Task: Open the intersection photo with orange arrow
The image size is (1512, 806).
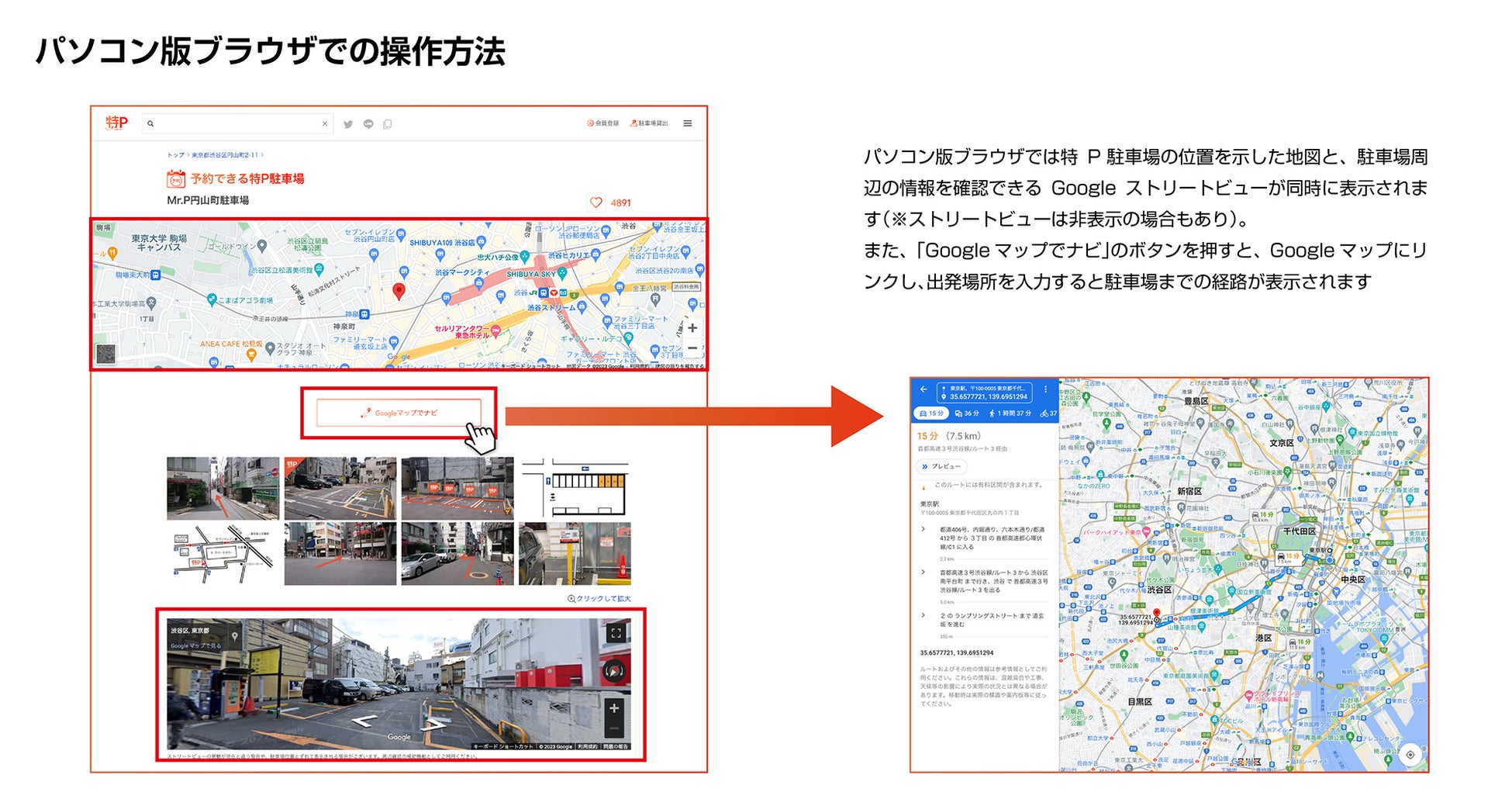Action: [x=340, y=554]
